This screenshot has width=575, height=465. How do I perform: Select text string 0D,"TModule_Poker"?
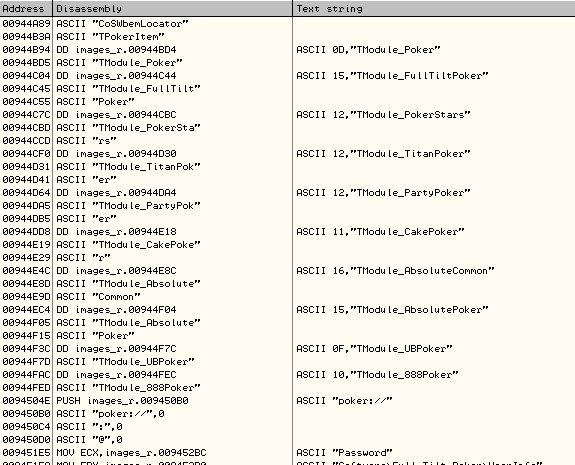[x=368, y=50]
